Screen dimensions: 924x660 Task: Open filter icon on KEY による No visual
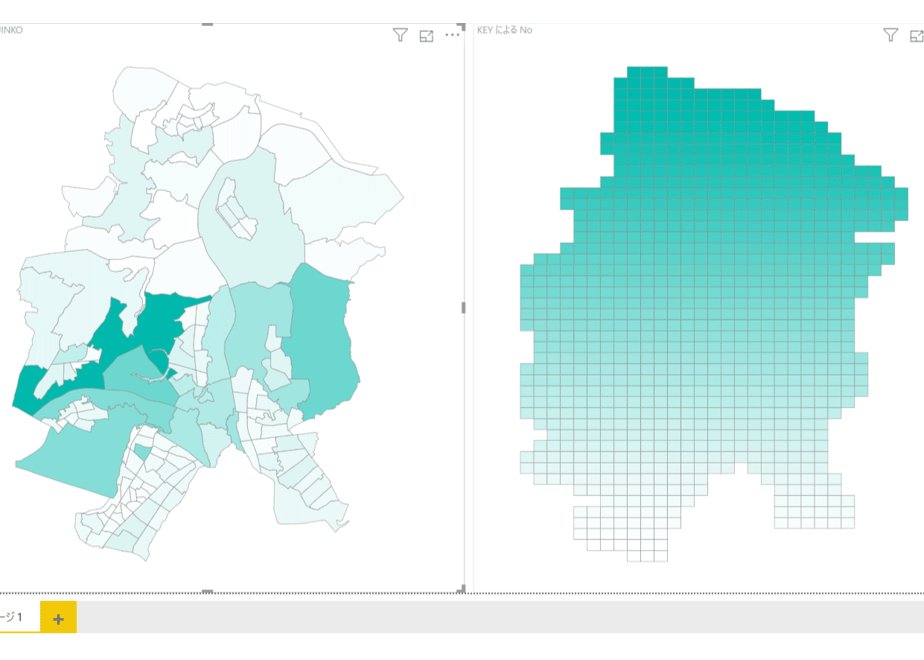[890, 35]
